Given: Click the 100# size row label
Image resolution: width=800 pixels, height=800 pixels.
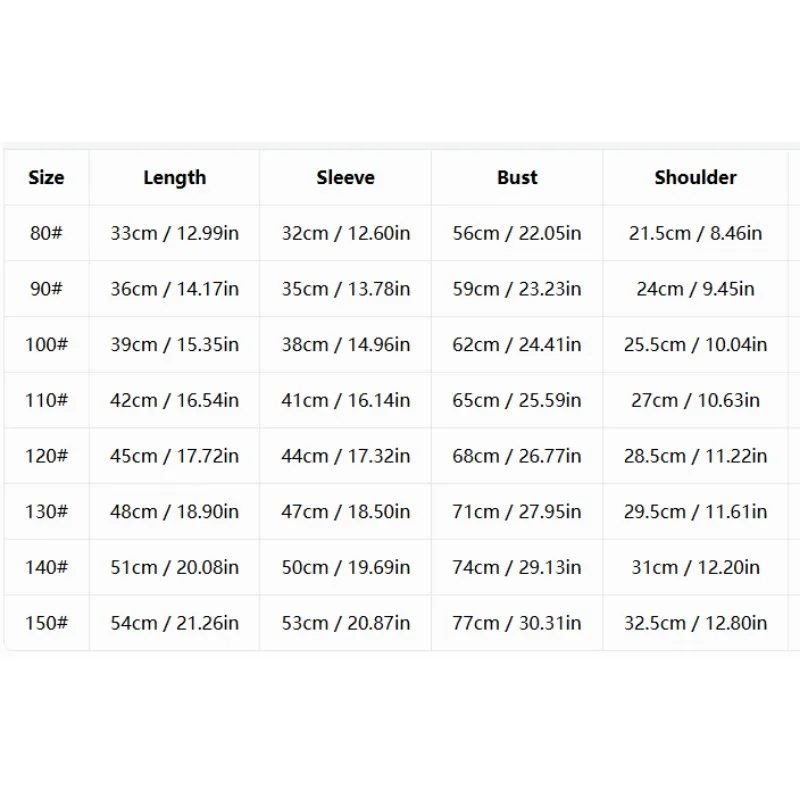Looking at the screenshot, I should point(46,344).
